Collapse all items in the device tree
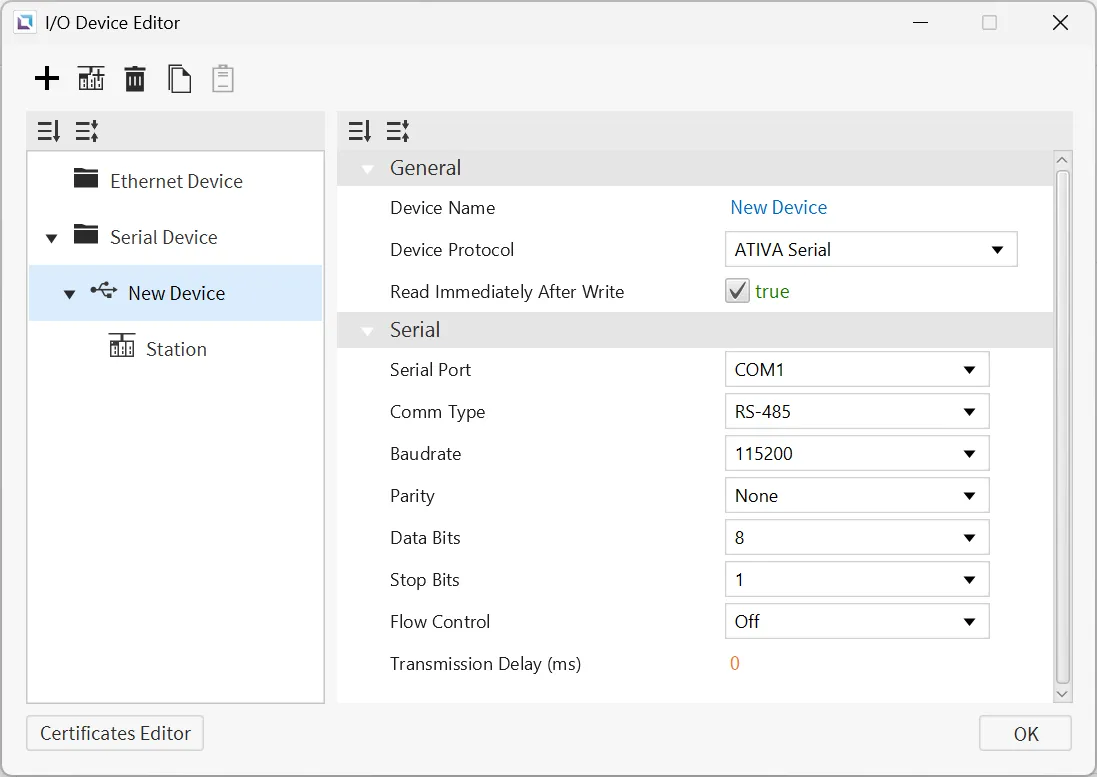 [87, 131]
